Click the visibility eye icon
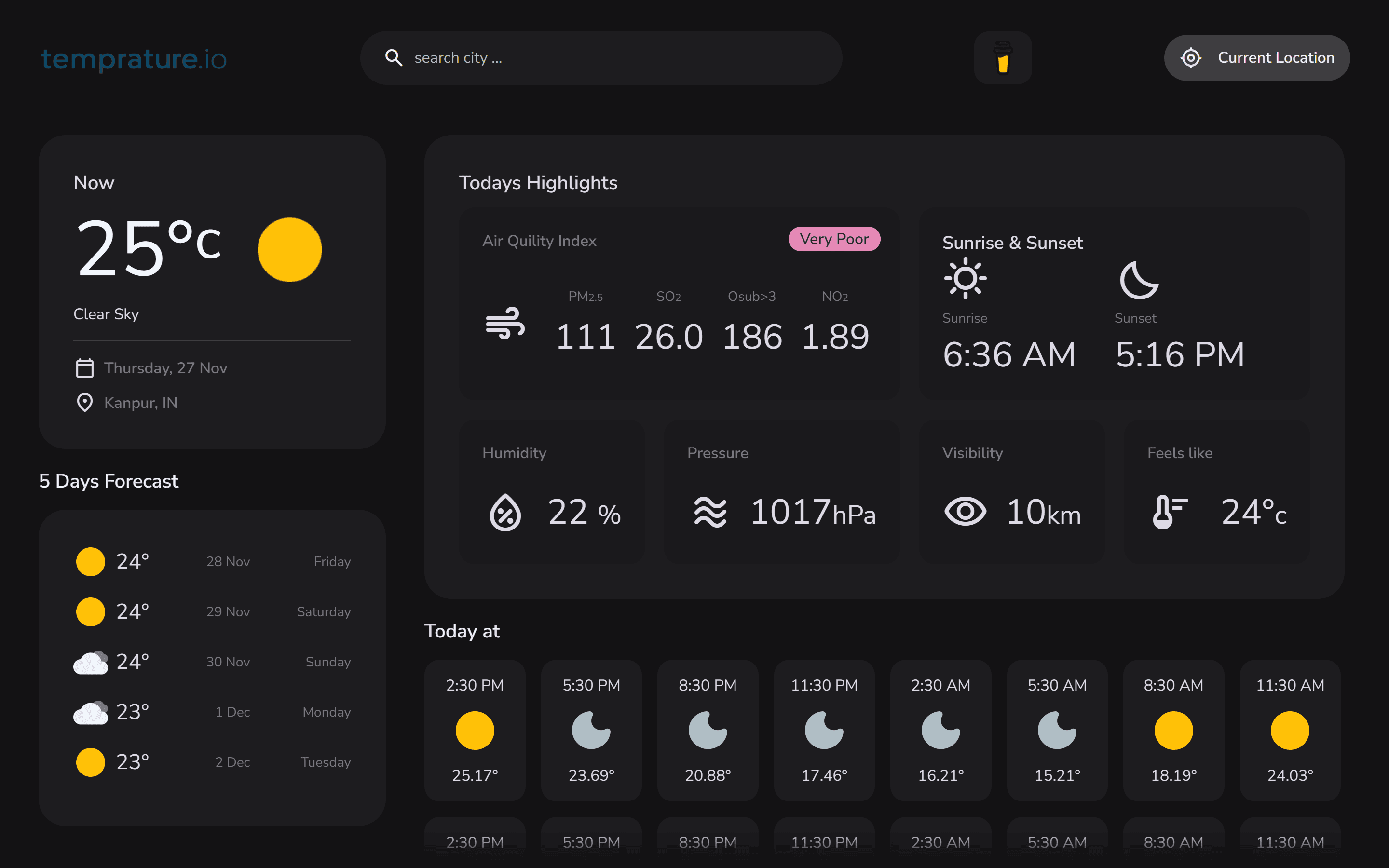Viewport: 1389px width, 868px height. pyautogui.click(x=966, y=512)
